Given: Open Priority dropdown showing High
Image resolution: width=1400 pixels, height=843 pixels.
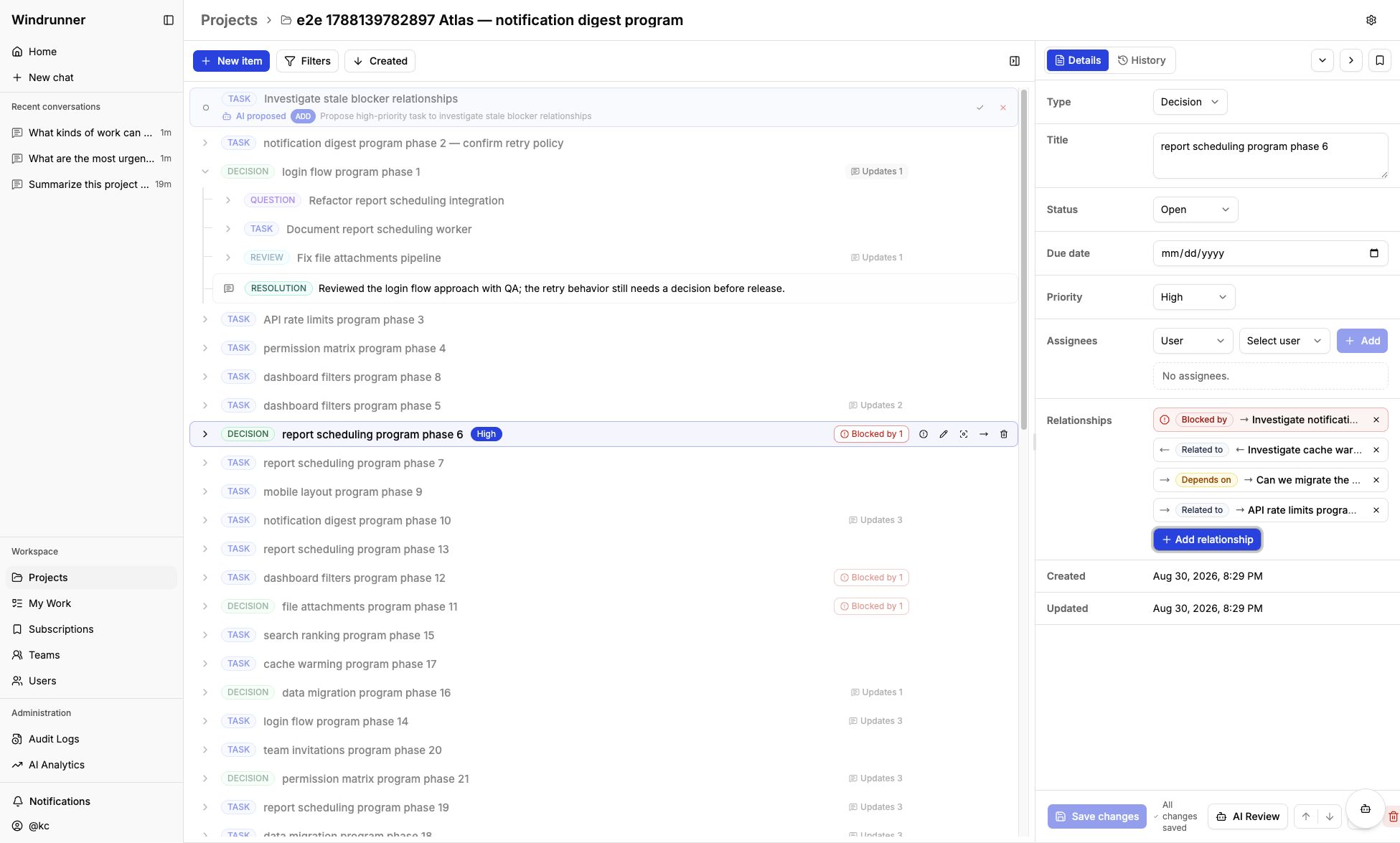Looking at the screenshot, I should point(1193,297).
